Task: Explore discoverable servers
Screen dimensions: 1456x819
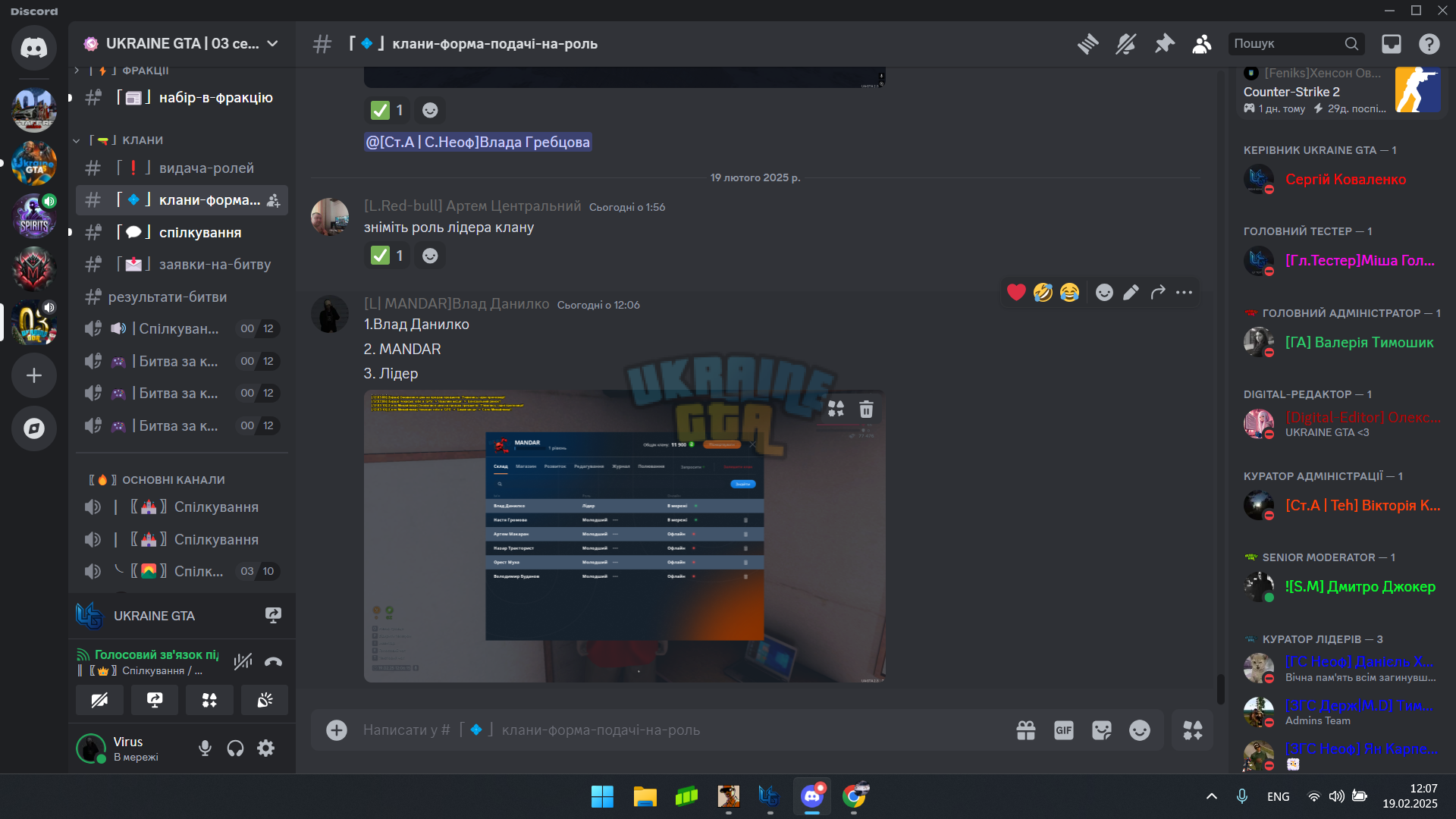Action: coord(34,428)
